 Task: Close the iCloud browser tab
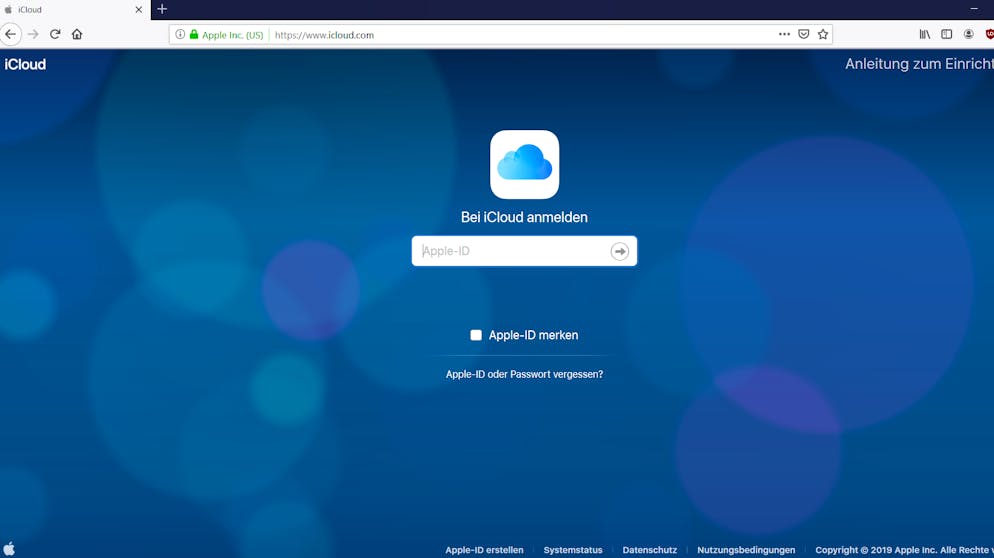pos(139,10)
